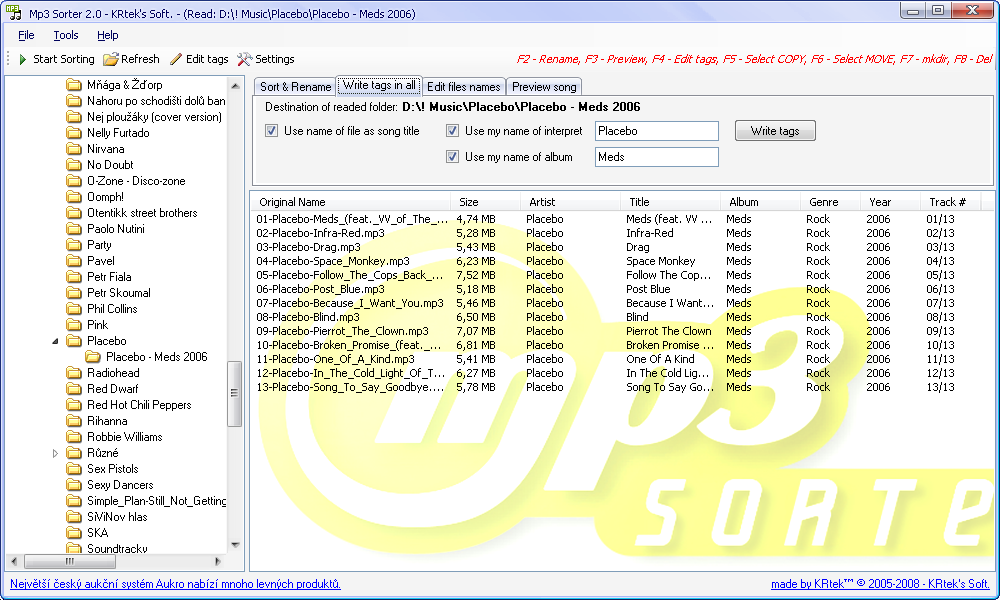1000x600 pixels.
Task: Click the Write tags button
Action: point(775,131)
